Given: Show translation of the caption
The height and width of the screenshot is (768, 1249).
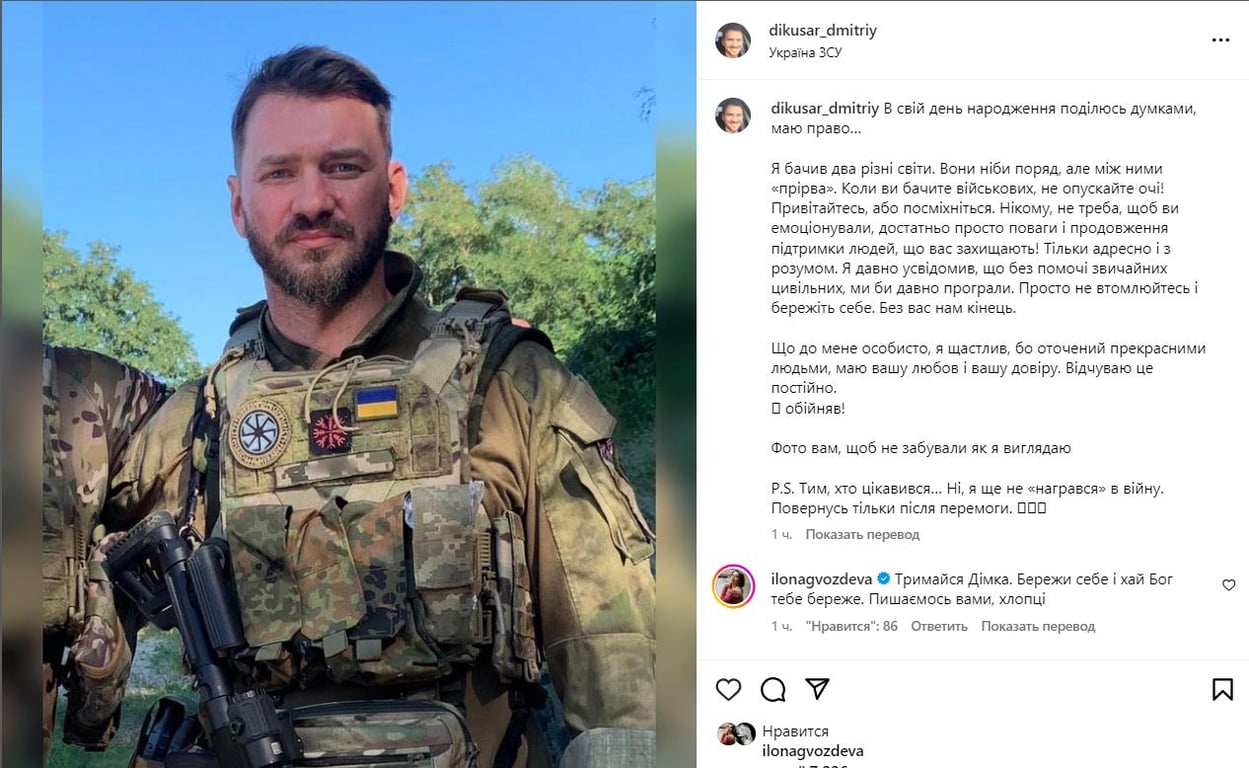Looking at the screenshot, I should (862, 534).
